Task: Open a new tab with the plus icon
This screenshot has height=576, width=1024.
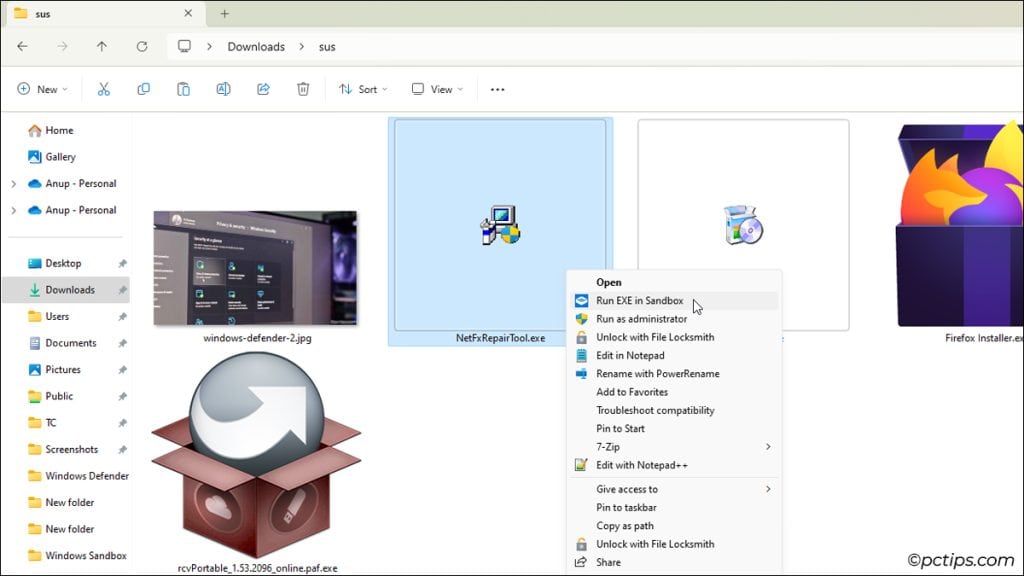Action: coord(224,14)
